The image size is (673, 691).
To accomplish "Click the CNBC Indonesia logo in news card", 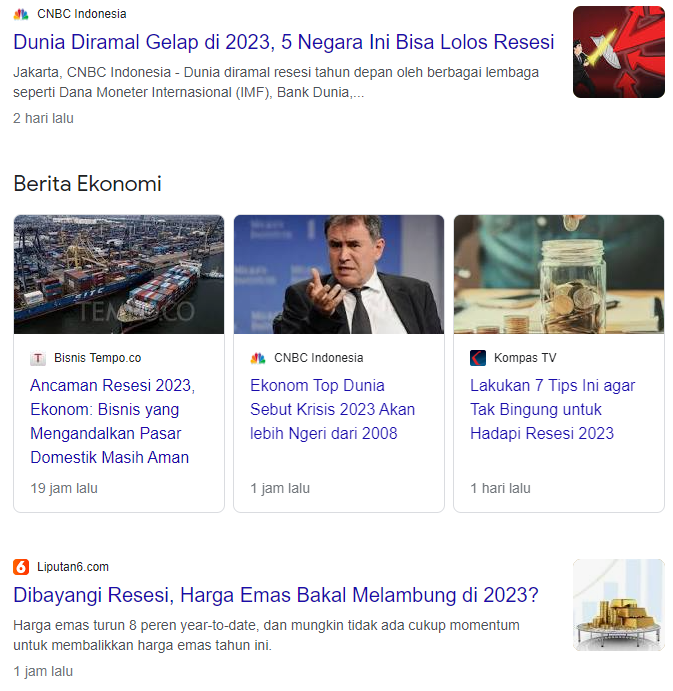I will click(258, 358).
